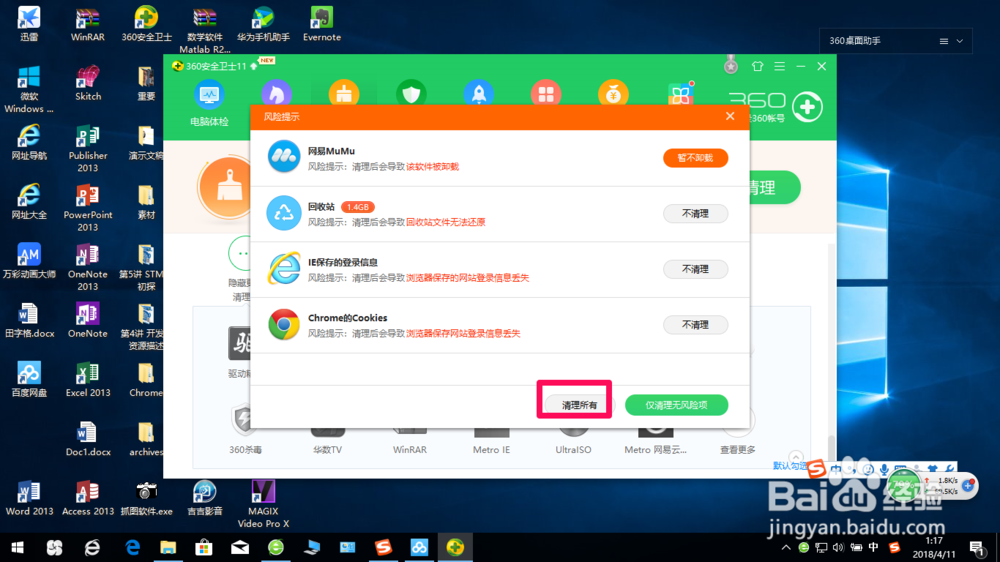Open the green shield system repair icon
Viewport: 1000px width, 562px height.
[x=411, y=93]
